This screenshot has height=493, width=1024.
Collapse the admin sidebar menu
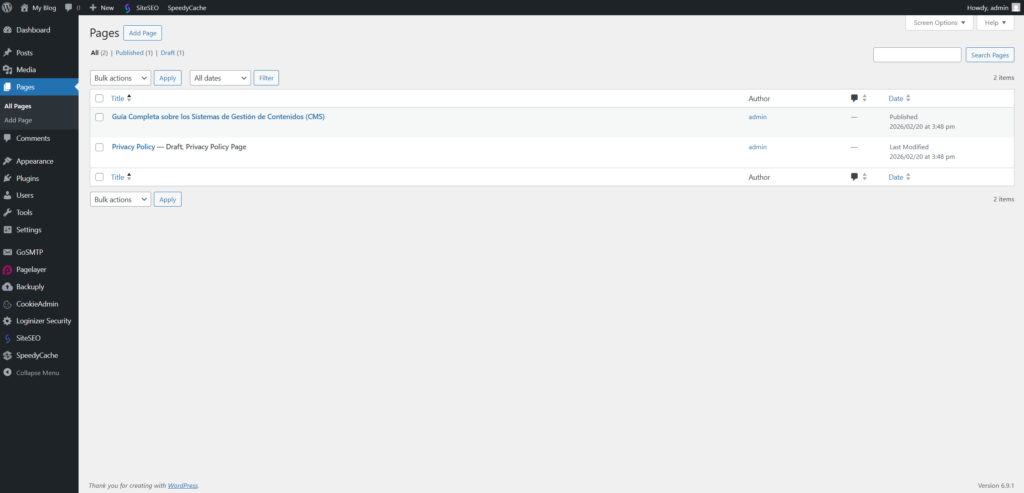[37, 372]
